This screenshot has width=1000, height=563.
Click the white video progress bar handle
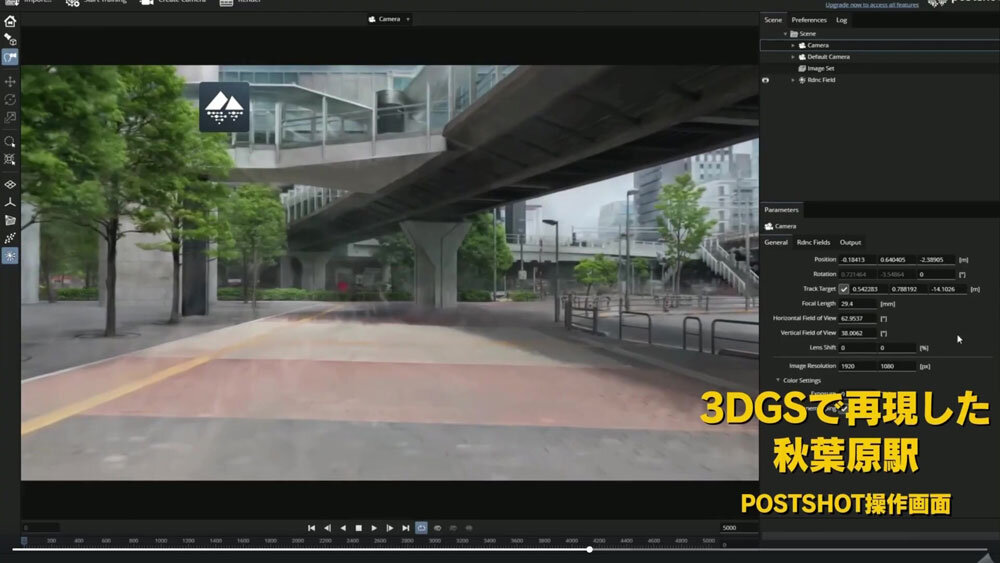coord(590,549)
